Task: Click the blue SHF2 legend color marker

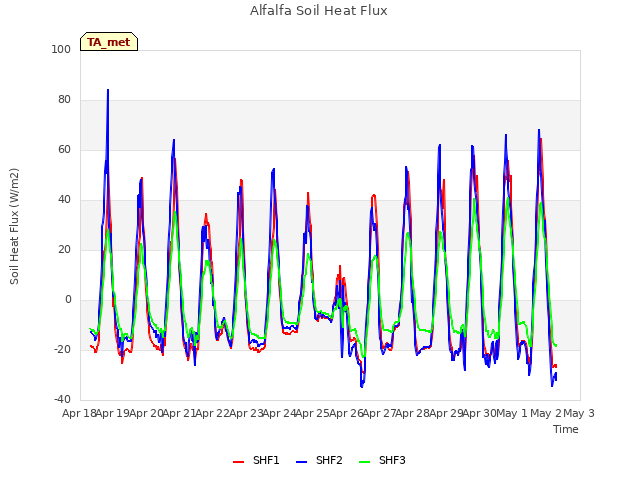Action: 301,462
